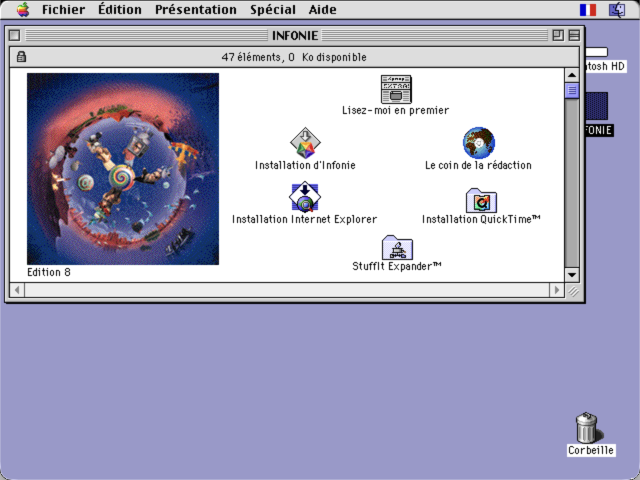Viewport: 640px width, 480px height.
Task: Select the Installation QuickTime folder icon
Action: pos(481,200)
